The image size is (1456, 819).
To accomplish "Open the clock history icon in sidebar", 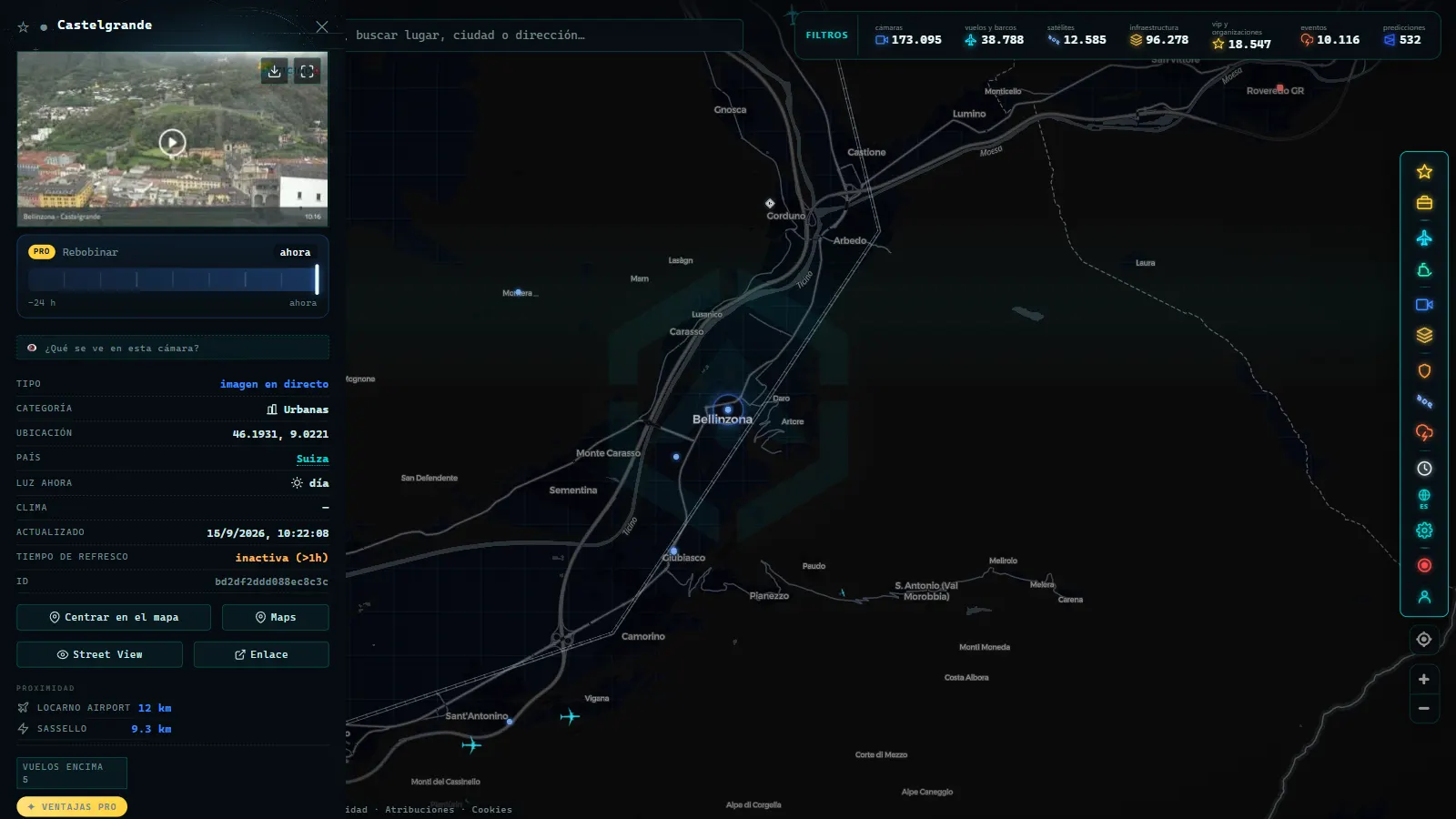I will [1424, 469].
